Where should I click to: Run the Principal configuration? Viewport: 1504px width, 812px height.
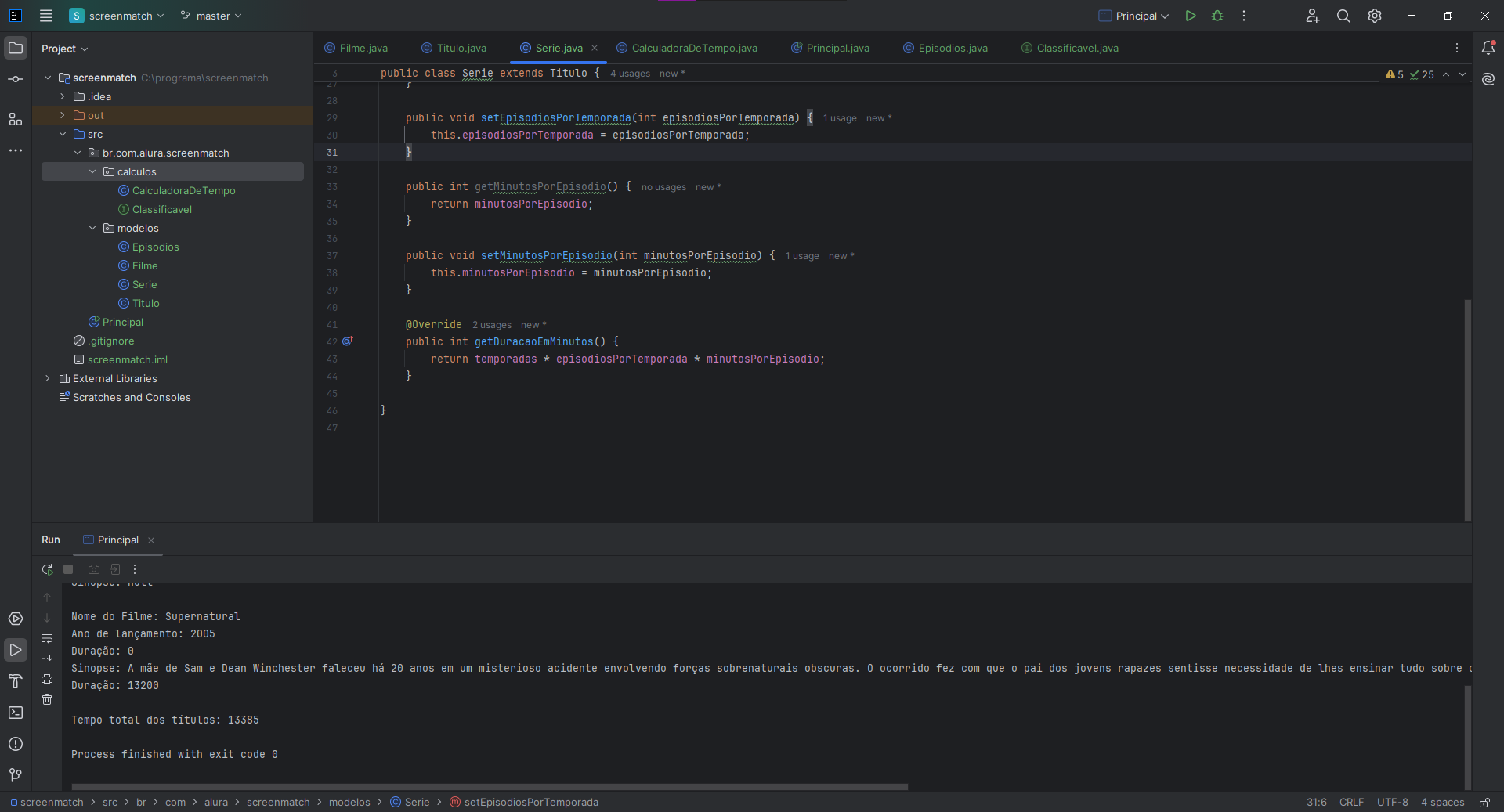pyautogui.click(x=1191, y=16)
